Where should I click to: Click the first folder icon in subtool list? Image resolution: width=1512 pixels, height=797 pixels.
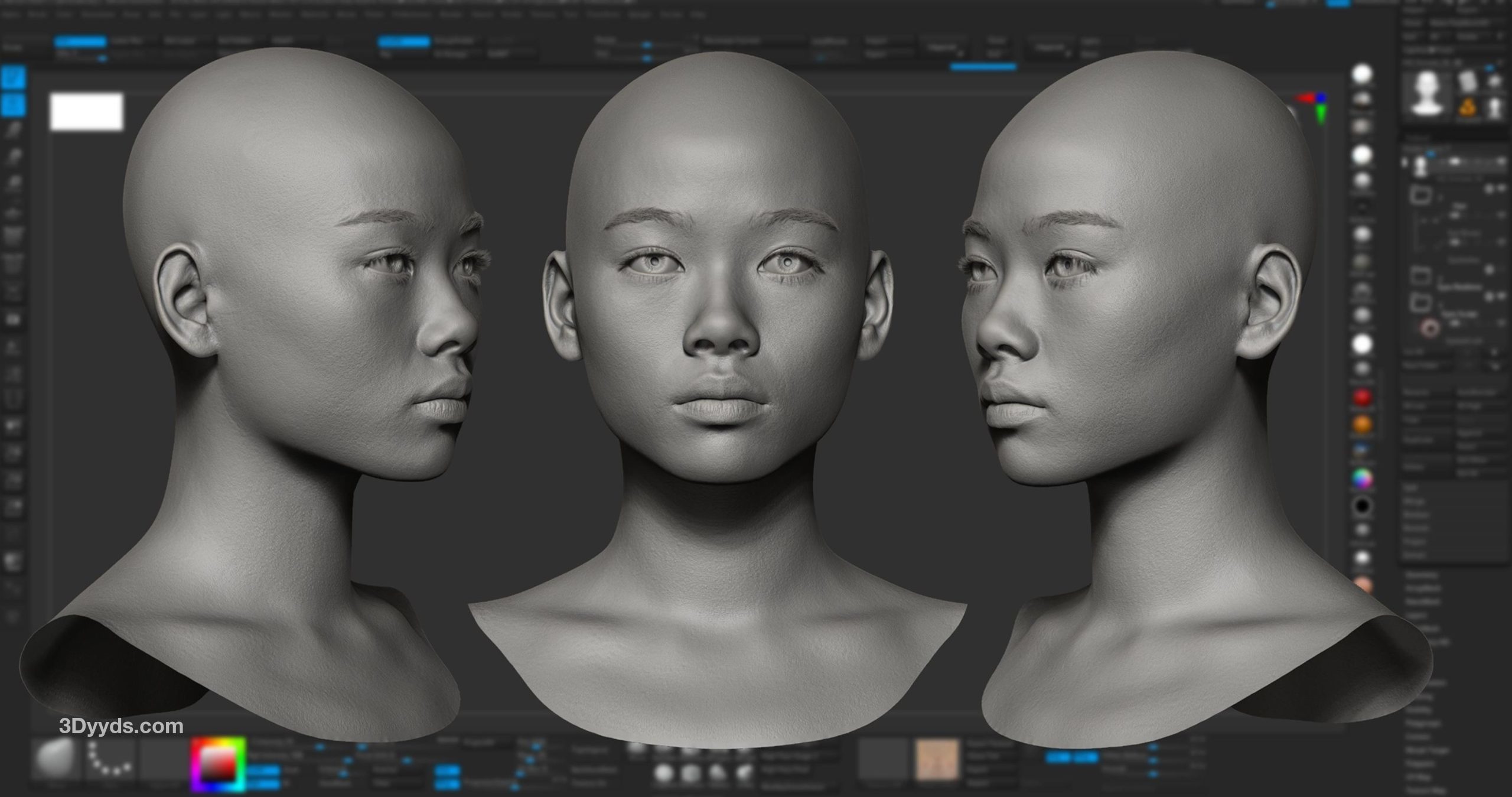point(1421,194)
